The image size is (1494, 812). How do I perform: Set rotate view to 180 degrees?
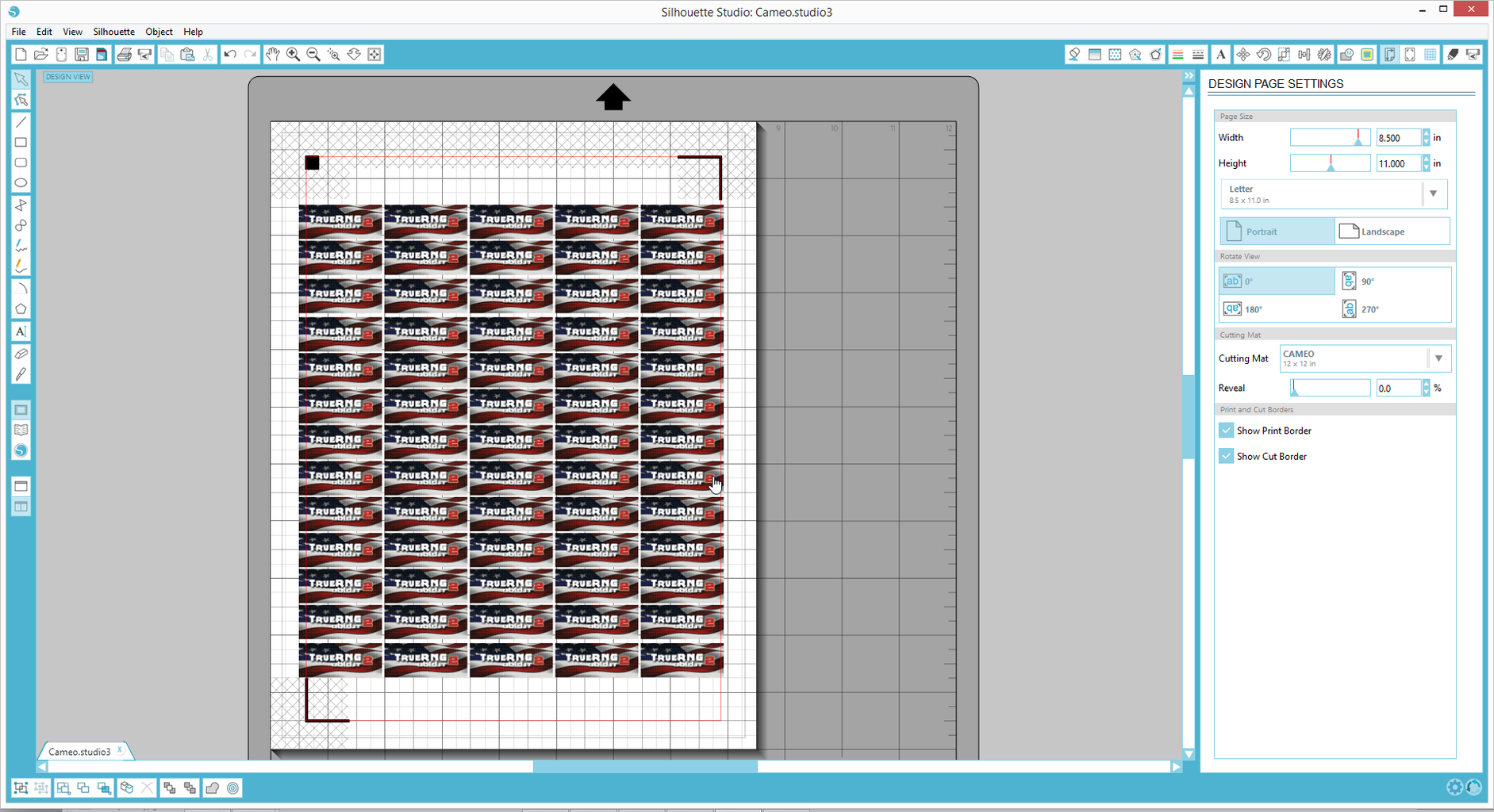pos(1277,308)
